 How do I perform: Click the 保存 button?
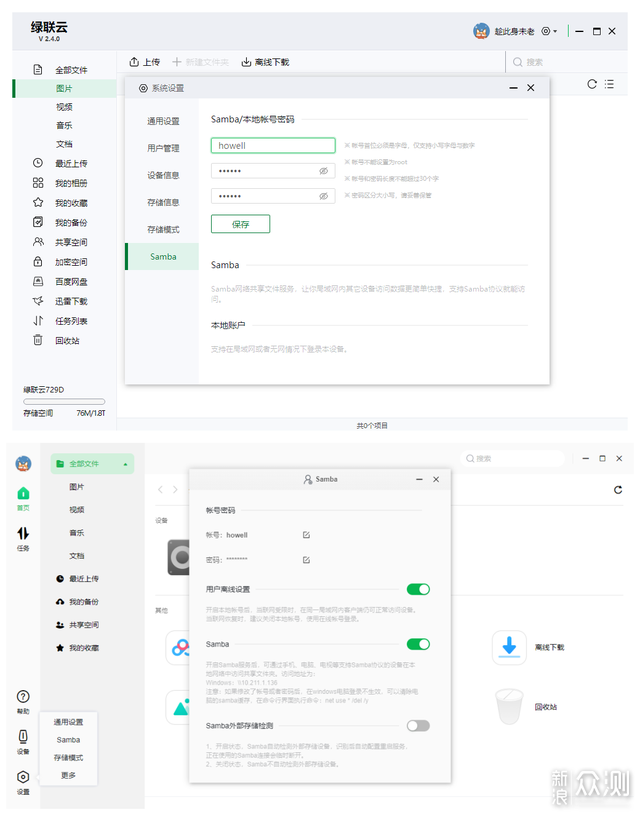pos(240,224)
